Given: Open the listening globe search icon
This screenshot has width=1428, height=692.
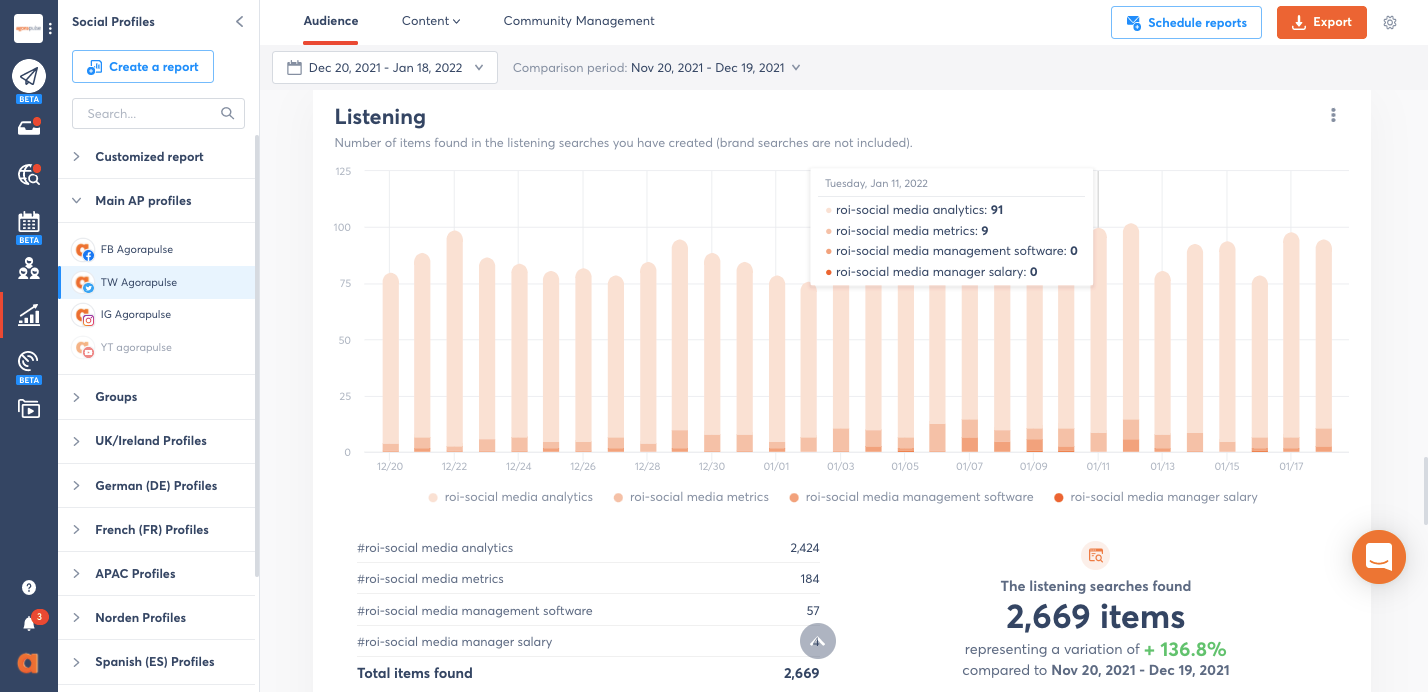Looking at the screenshot, I should tap(29, 175).
